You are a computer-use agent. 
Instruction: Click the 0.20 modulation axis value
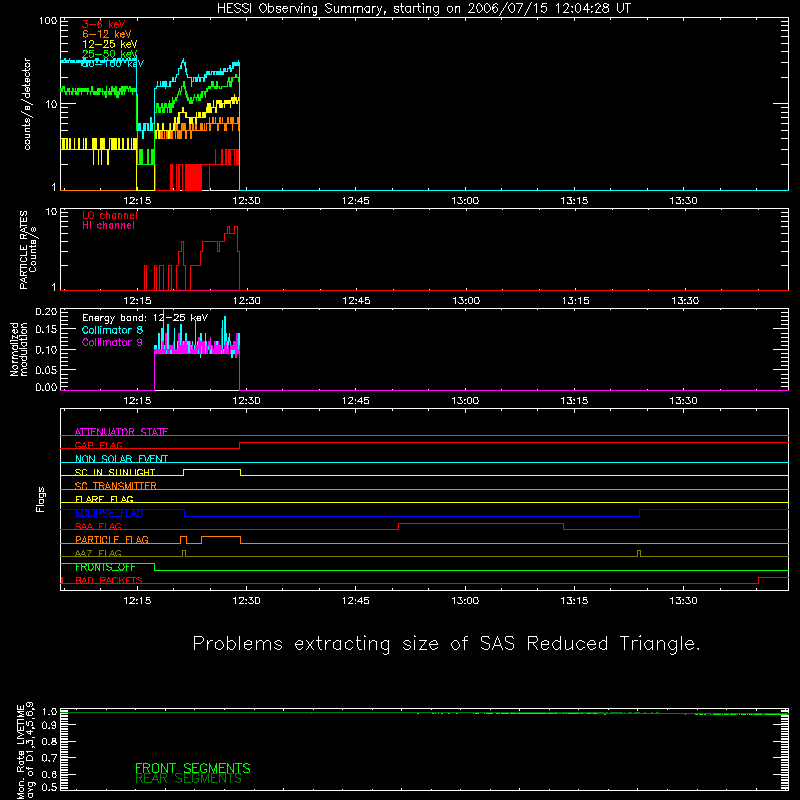pos(46,312)
